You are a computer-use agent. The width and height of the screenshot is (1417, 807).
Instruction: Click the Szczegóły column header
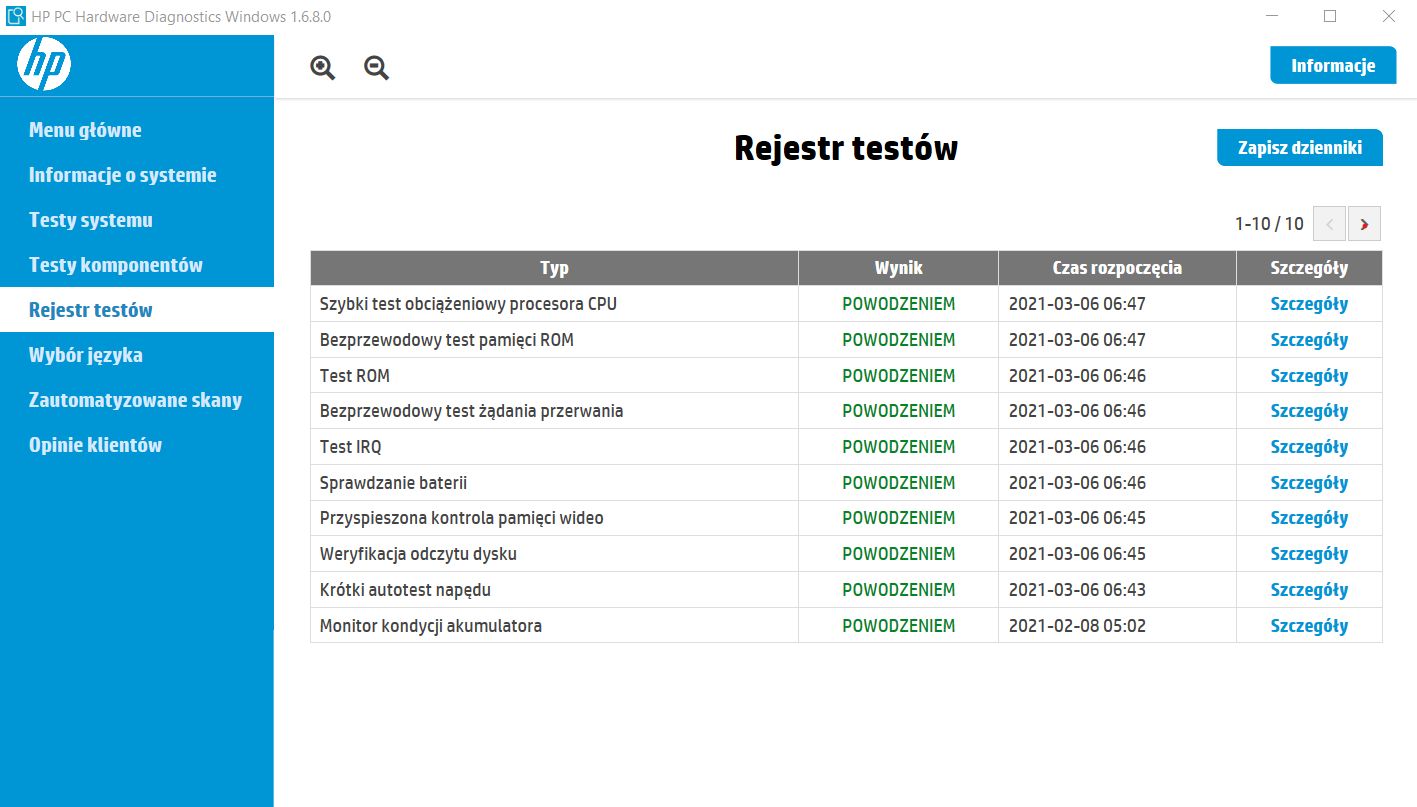[1309, 268]
